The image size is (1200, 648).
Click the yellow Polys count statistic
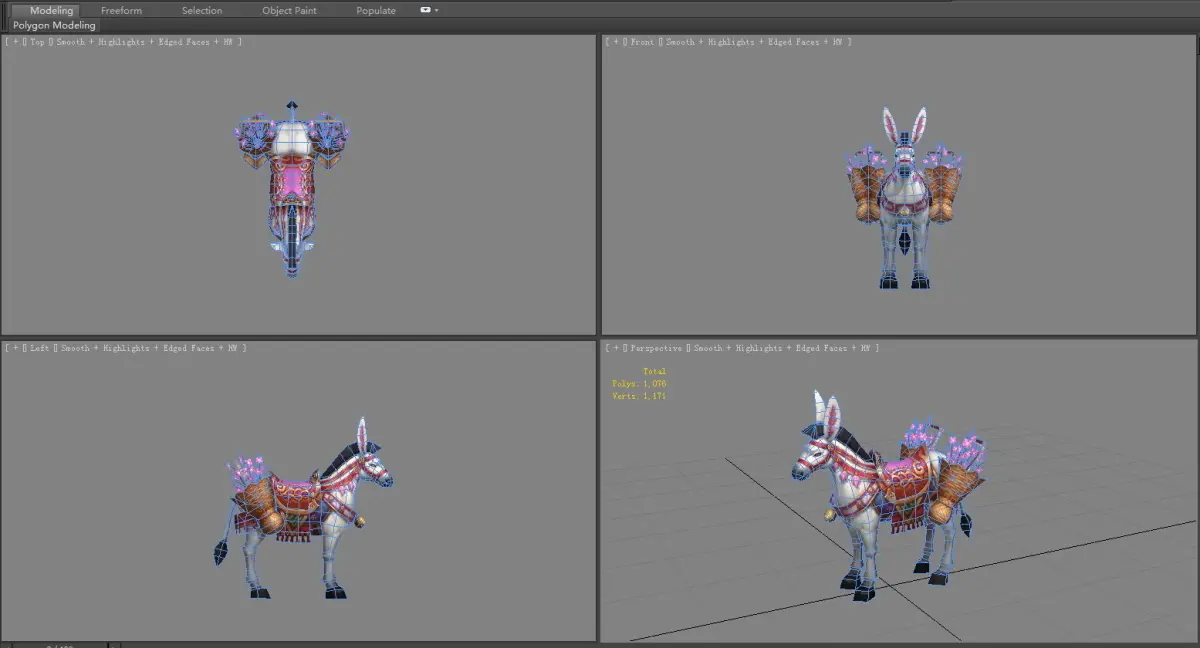click(639, 384)
